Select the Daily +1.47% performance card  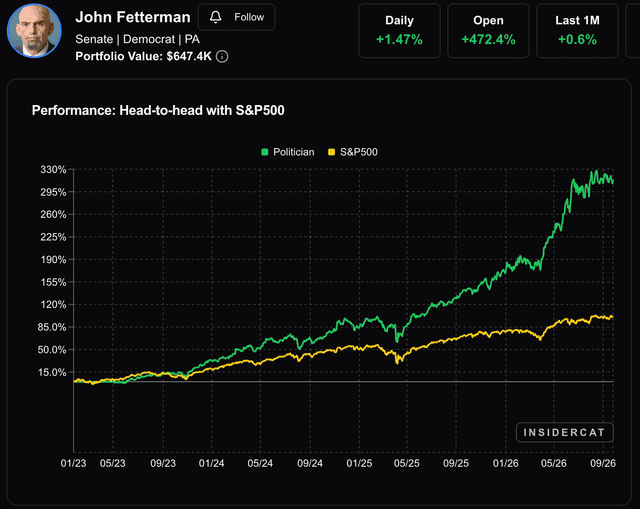[x=399, y=31]
